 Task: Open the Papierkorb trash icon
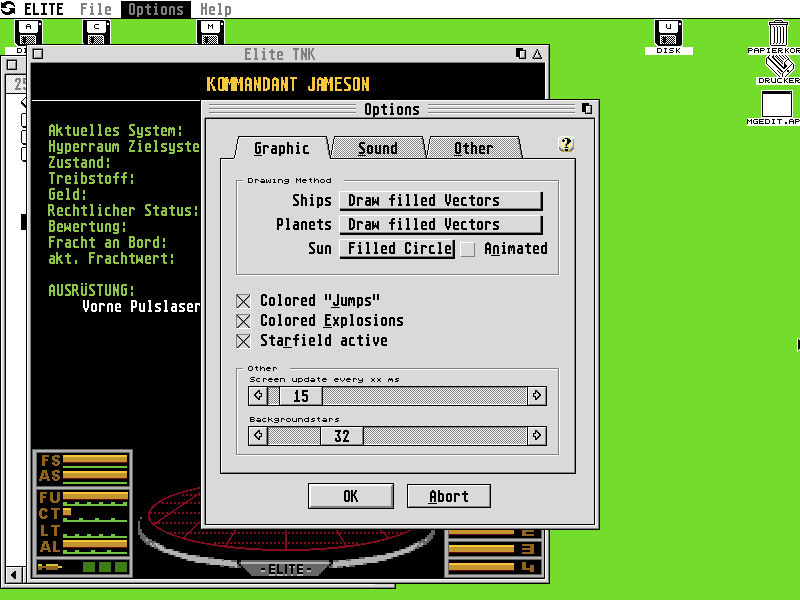point(779,33)
